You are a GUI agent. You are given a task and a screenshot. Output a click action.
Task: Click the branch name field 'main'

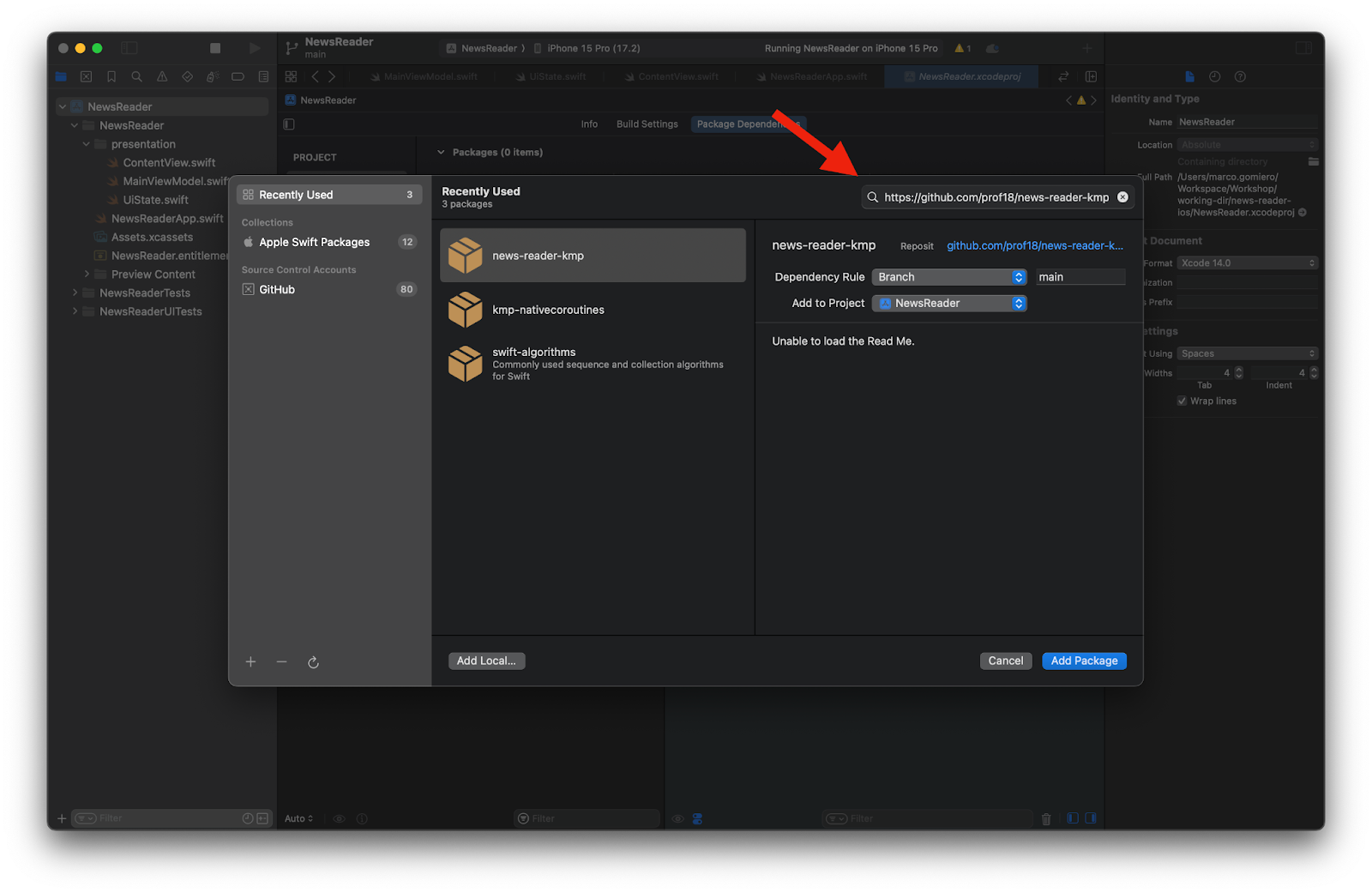tap(1080, 277)
